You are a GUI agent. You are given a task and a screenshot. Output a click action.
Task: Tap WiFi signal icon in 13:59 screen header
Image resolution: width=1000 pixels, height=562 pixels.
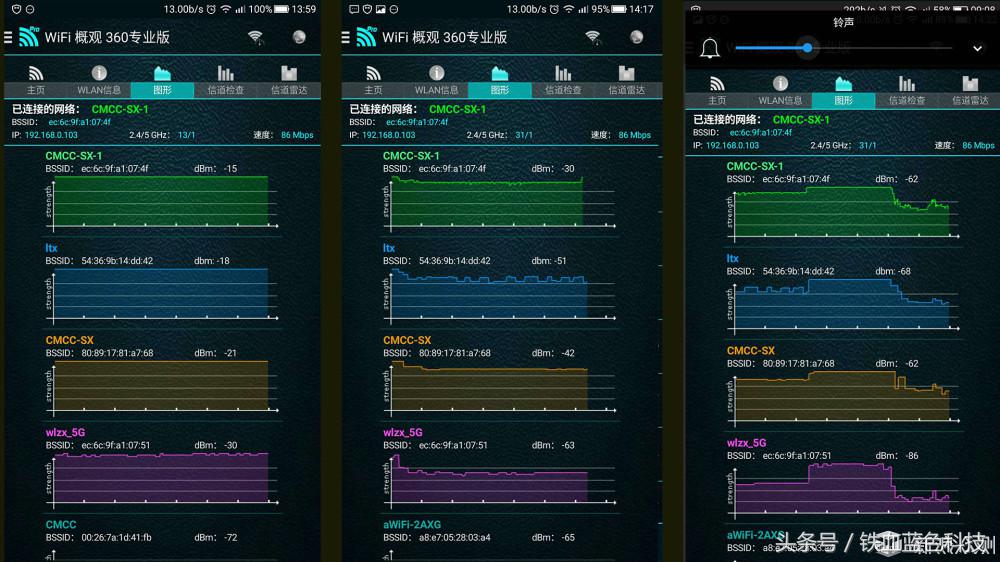point(256,38)
